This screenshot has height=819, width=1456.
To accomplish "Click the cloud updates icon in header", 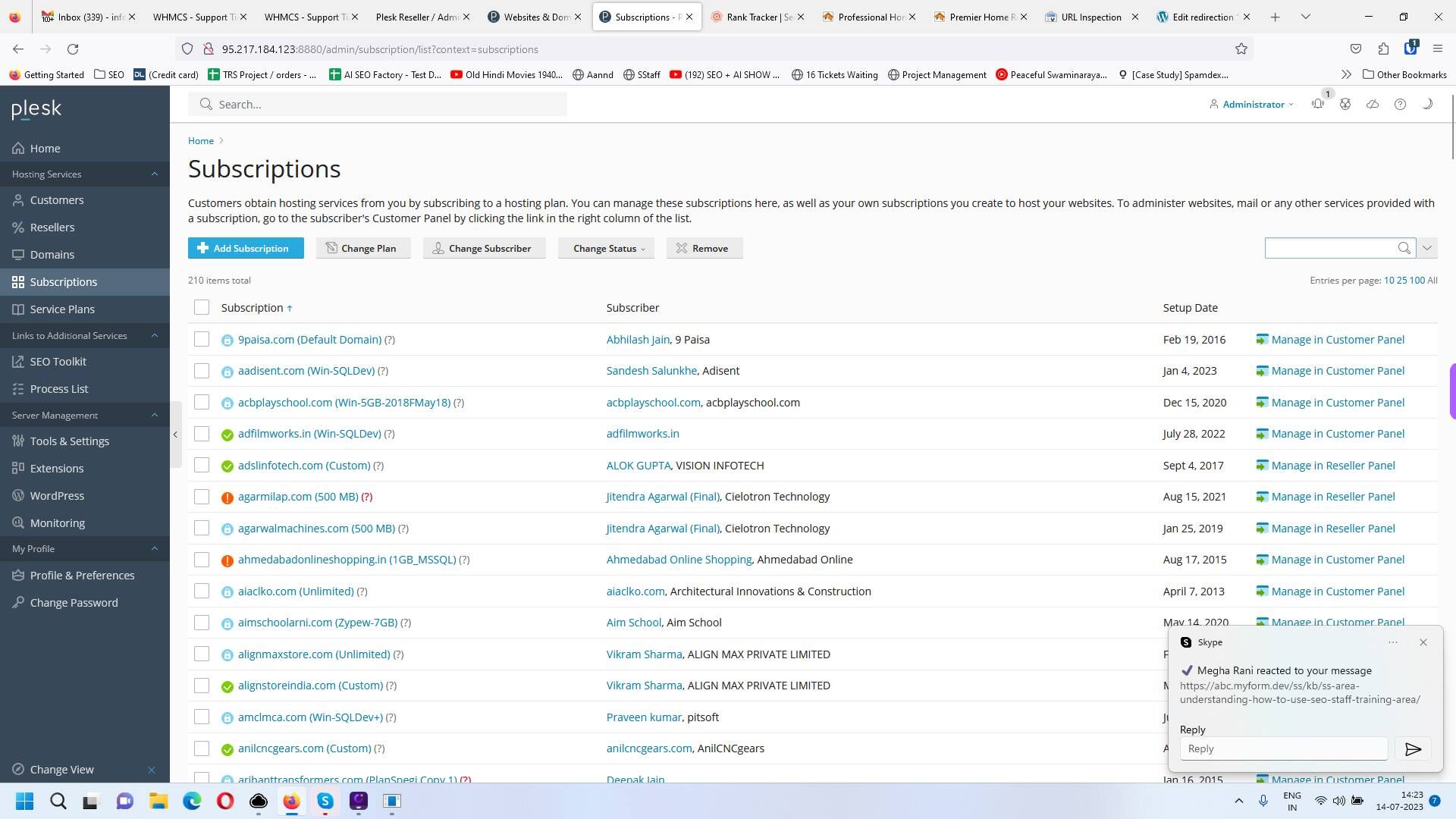I will [x=1373, y=104].
